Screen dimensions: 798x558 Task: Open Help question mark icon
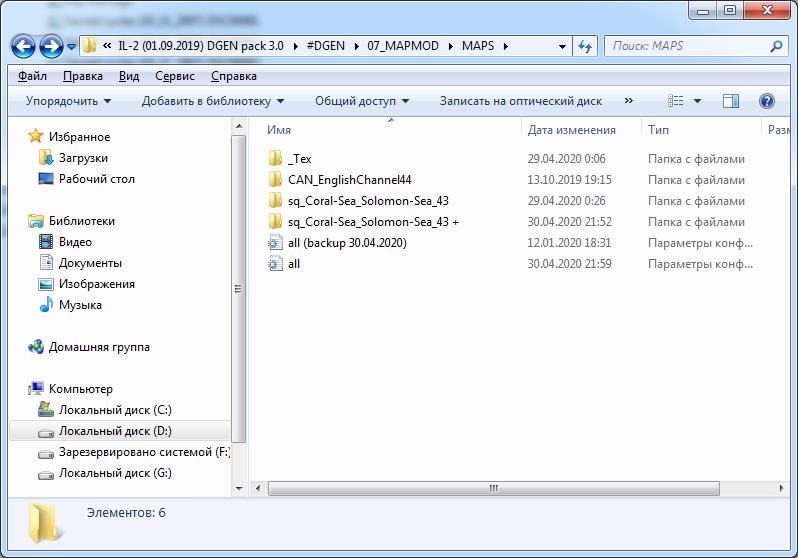(766, 101)
